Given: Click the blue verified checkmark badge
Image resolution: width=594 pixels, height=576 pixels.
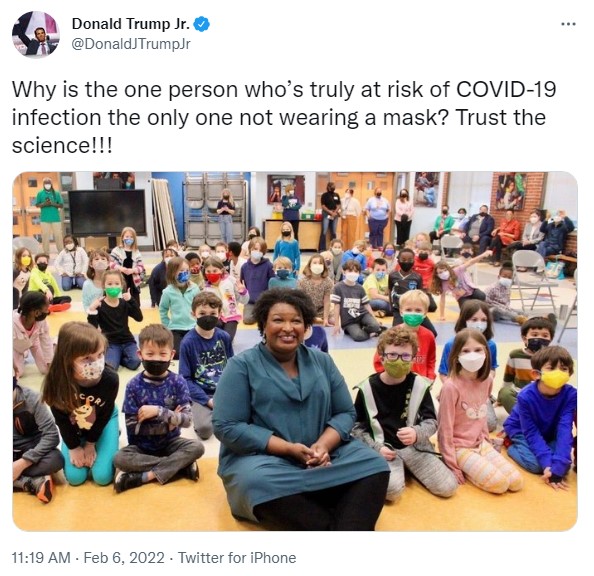Looking at the screenshot, I should (202, 24).
